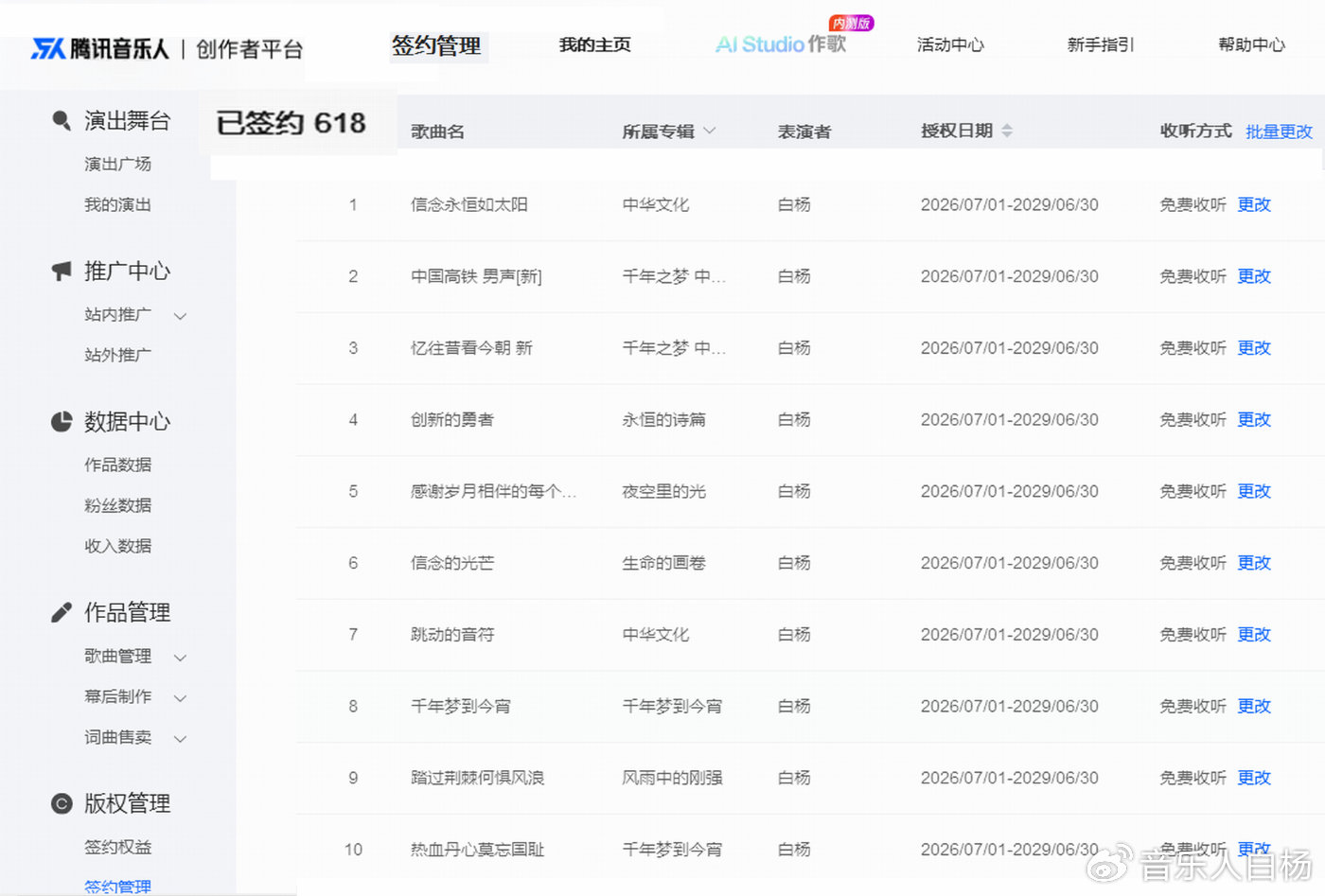Image resolution: width=1325 pixels, height=896 pixels.
Task: Click the 演出舞台 section heading
Action: tap(127, 120)
